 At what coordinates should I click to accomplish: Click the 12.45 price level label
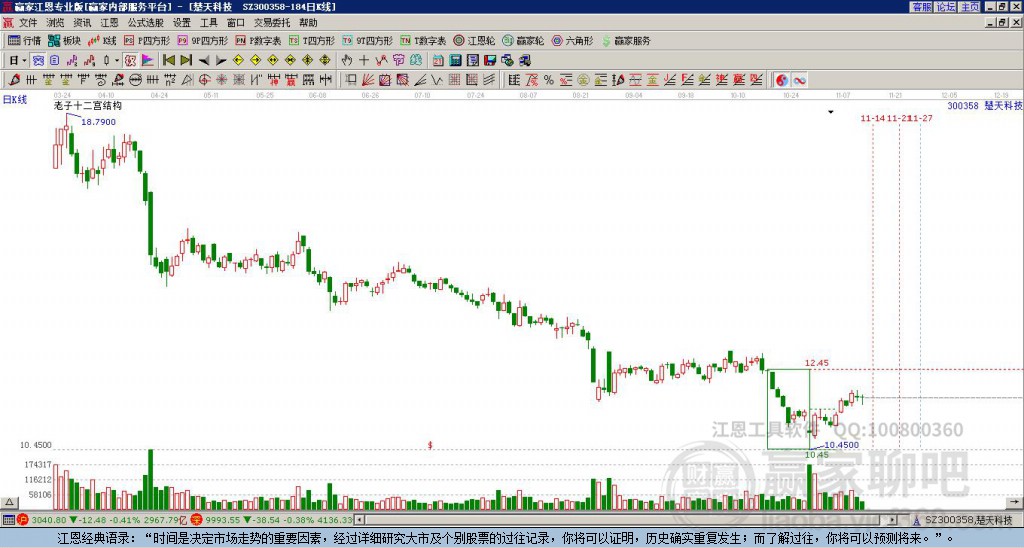click(816, 363)
